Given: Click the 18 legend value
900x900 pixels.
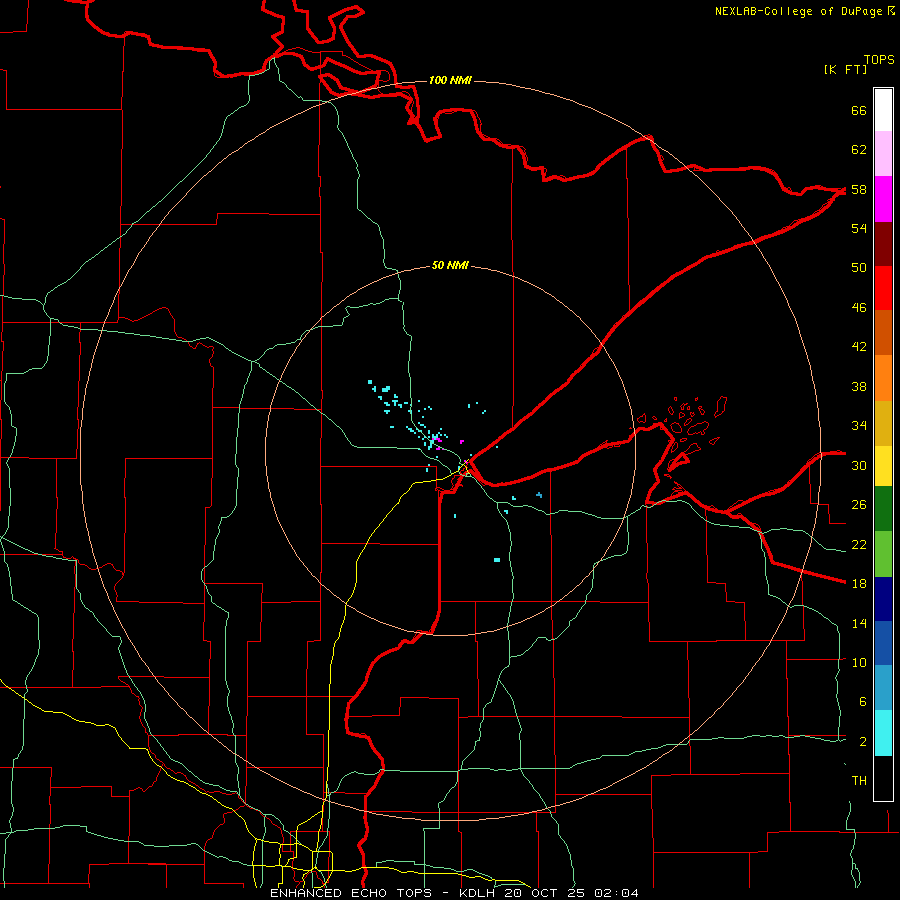Looking at the screenshot, I should coord(859,584).
